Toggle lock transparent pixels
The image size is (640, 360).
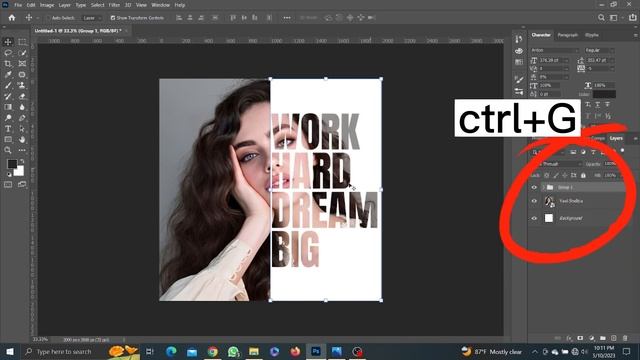click(547, 176)
